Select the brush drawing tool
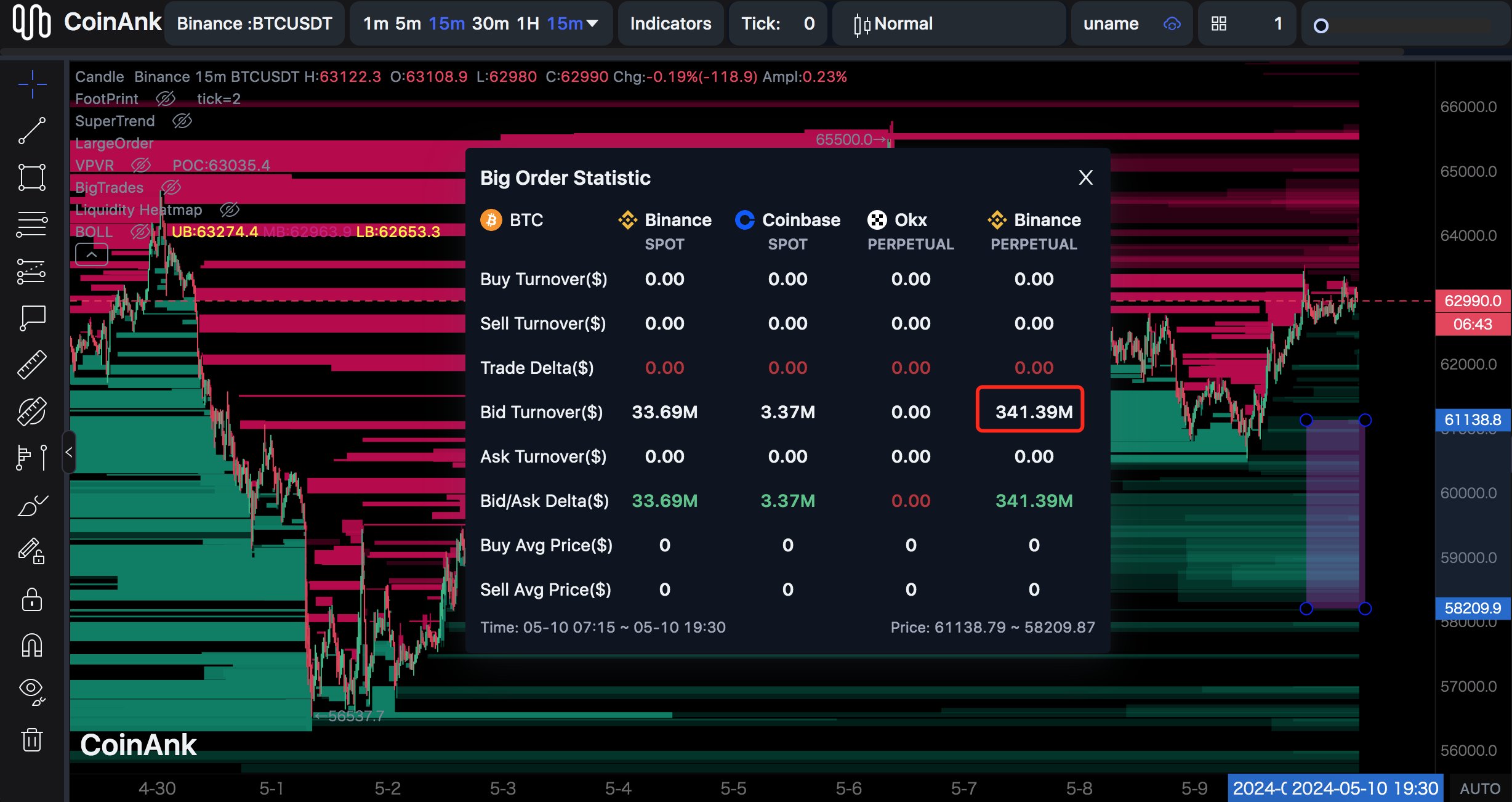 click(x=31, y=505)
